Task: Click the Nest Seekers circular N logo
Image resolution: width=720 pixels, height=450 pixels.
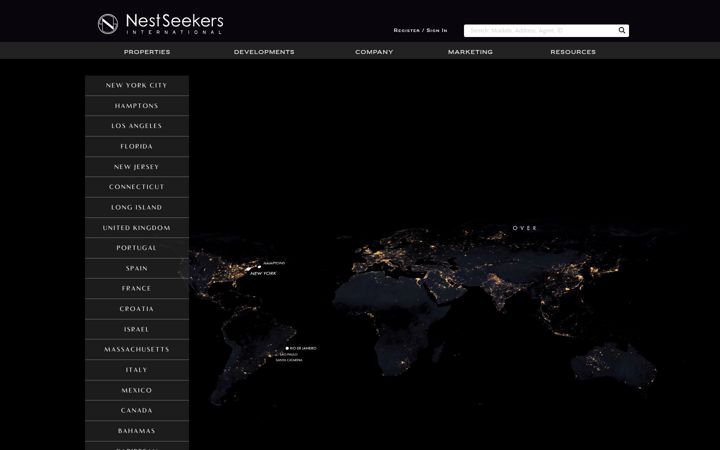Action: click(108, 24)
